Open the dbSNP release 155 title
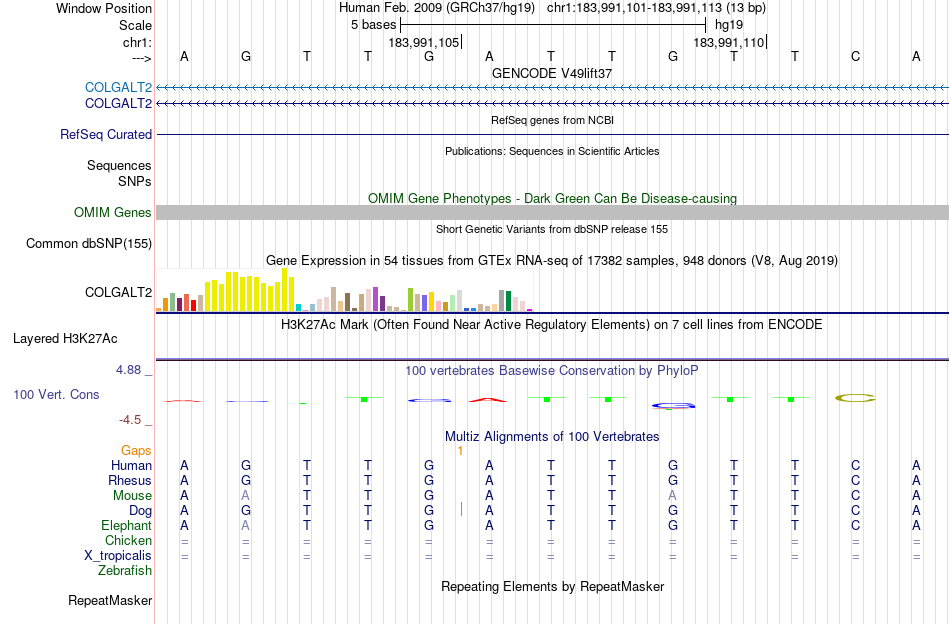 tap(552, 229)
